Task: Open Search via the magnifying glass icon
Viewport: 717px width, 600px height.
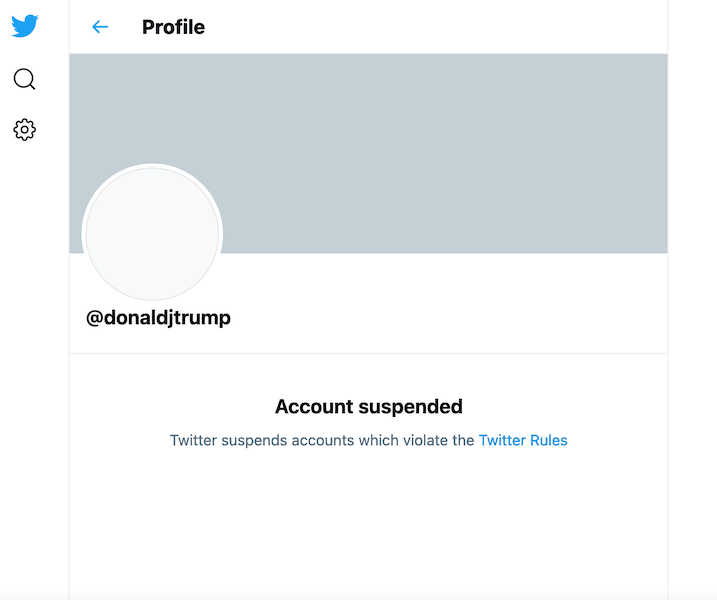Action: (24, 79)
